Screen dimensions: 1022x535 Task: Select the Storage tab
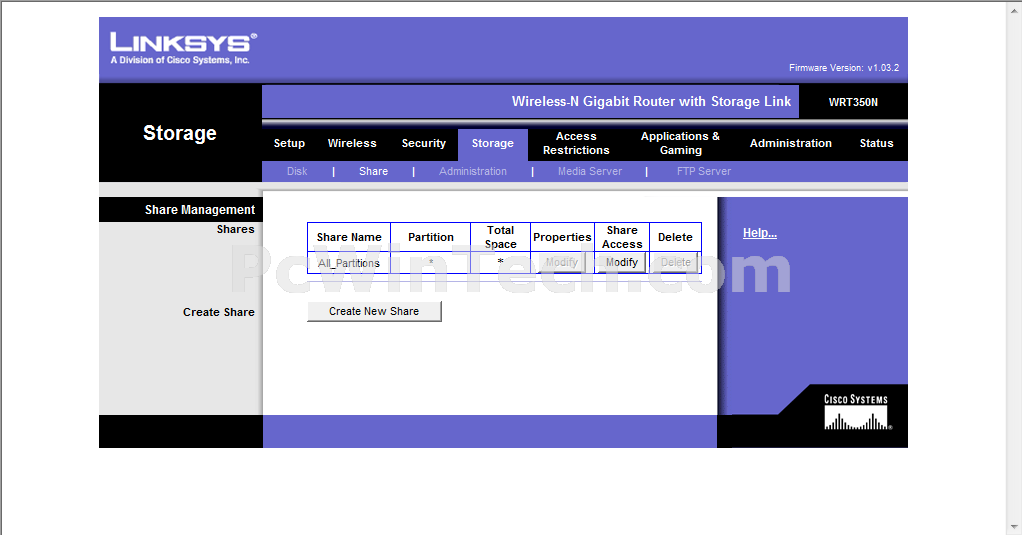click(x=493, y=143)
